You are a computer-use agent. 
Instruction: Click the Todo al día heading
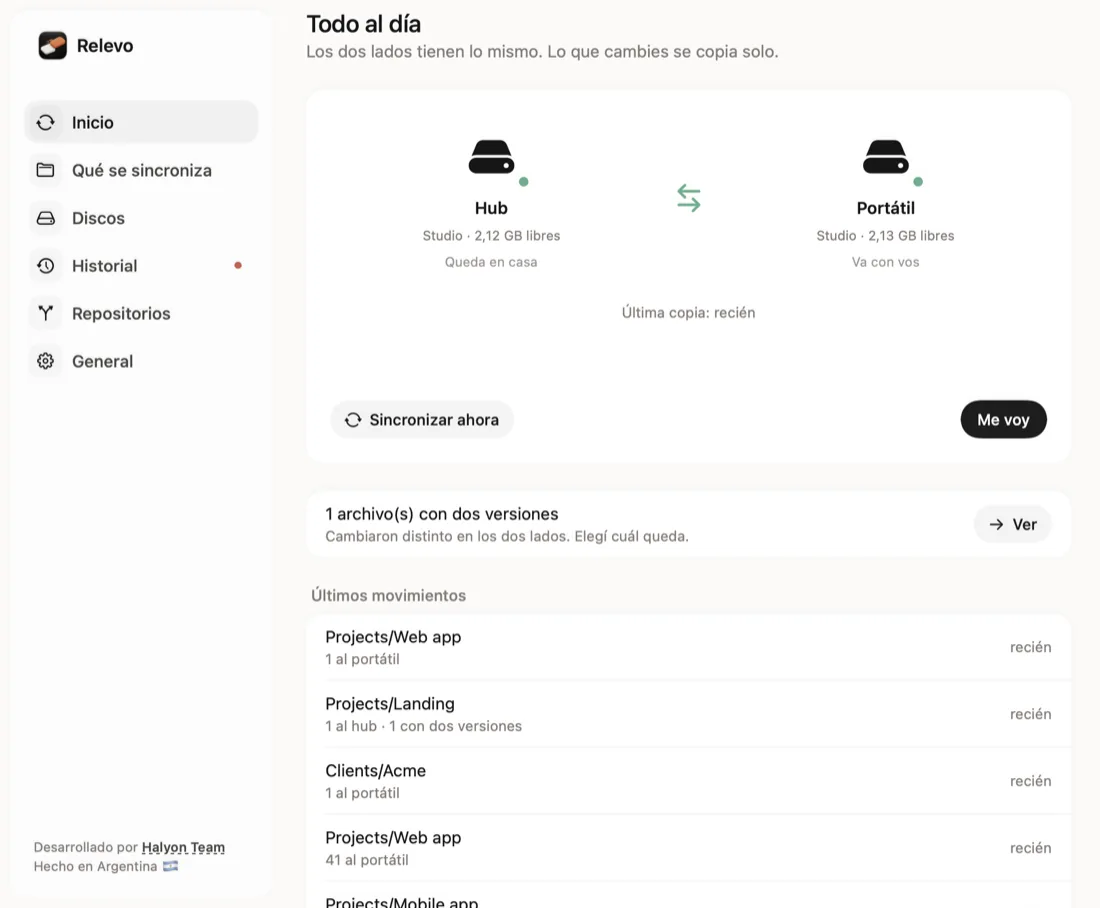(363, 24)
